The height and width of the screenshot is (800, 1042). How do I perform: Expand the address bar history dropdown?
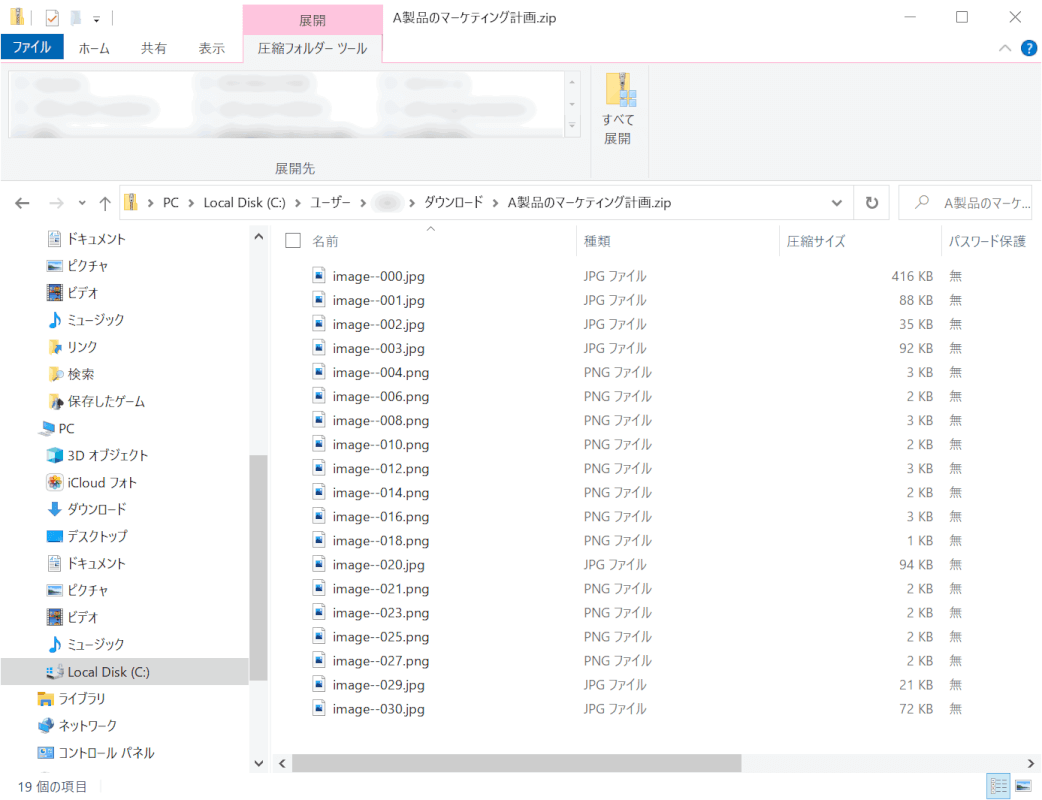coord(837,203)
